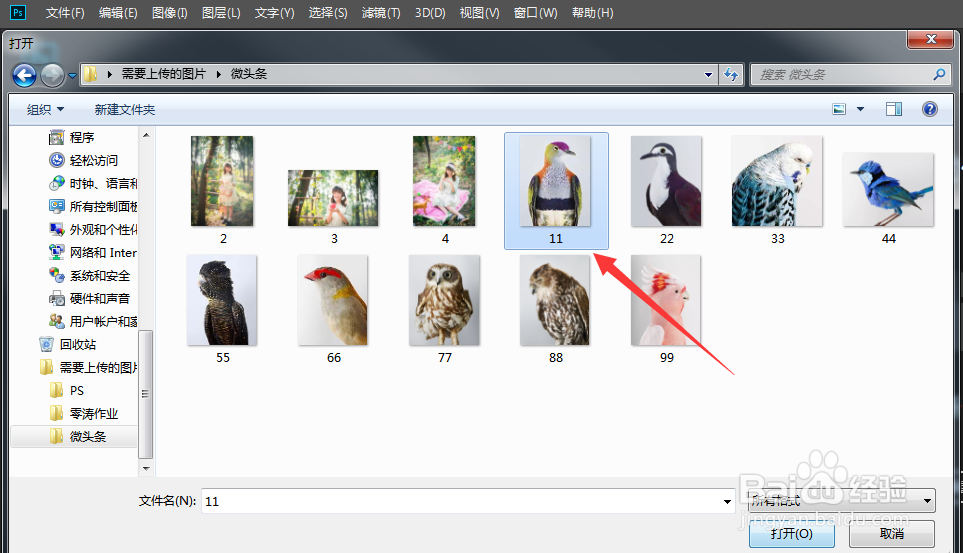Click the search magnifier icon
This screenshot has height=553, width=963.
tap(939, 74)
